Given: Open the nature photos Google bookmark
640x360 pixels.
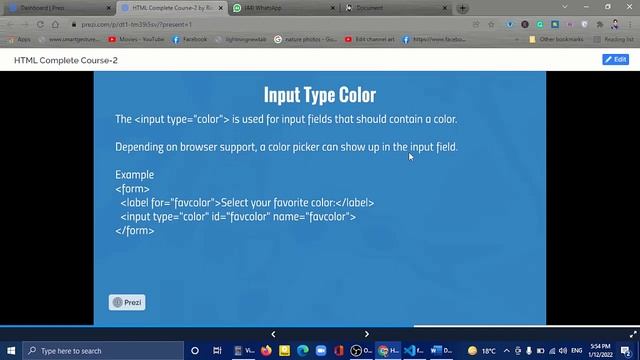Looking at the screenshot, I should point(305,39).
